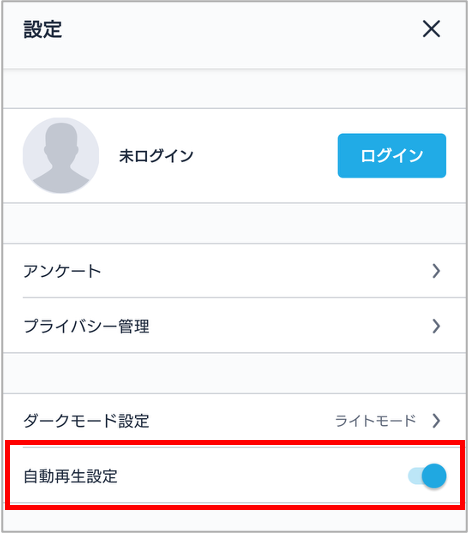Image resolution: width=468 pixels, height=534 pixels.
Task: Open the アンケート menu entry
Action: click(234, 271)
